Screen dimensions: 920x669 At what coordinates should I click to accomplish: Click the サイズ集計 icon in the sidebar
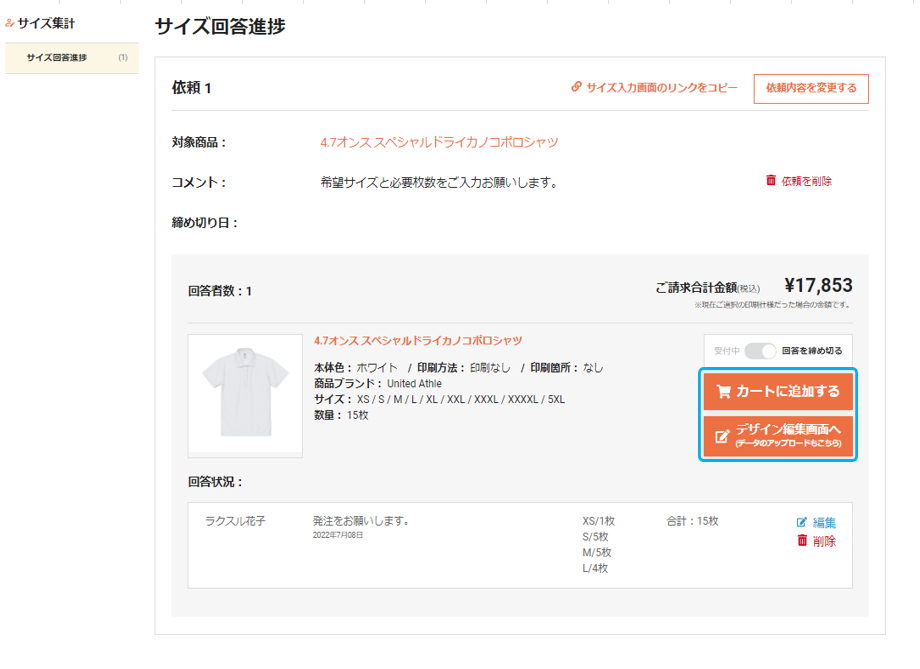[9, 23]
